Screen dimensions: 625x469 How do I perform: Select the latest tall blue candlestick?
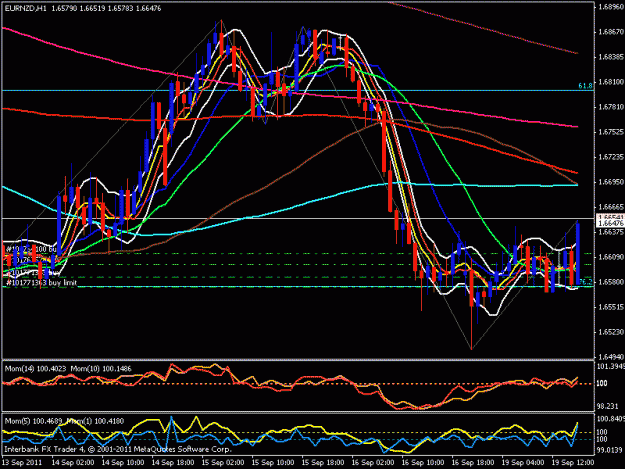point(578,254)
